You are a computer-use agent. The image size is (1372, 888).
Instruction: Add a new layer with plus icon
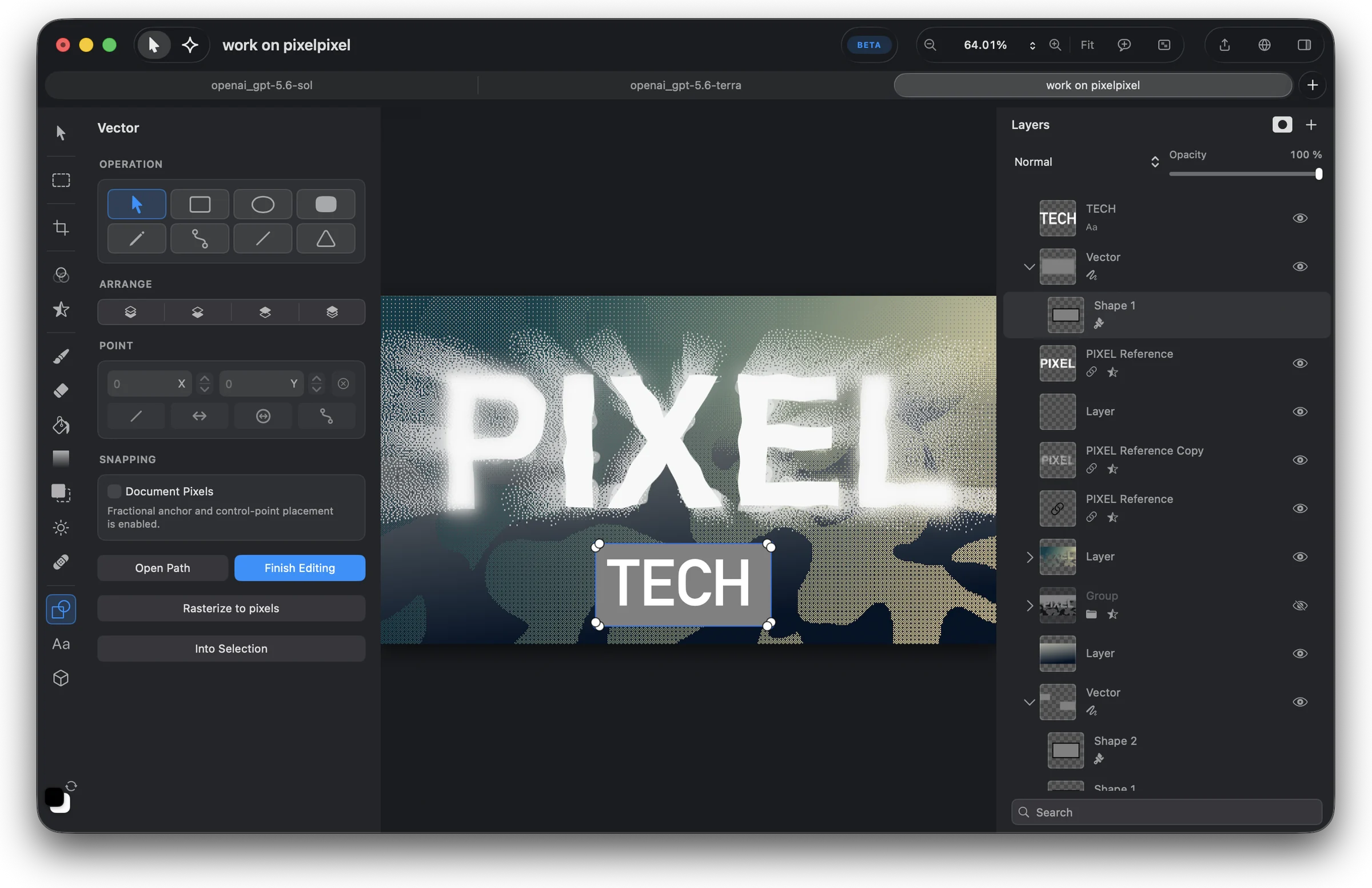click(x=1311, y=125)
